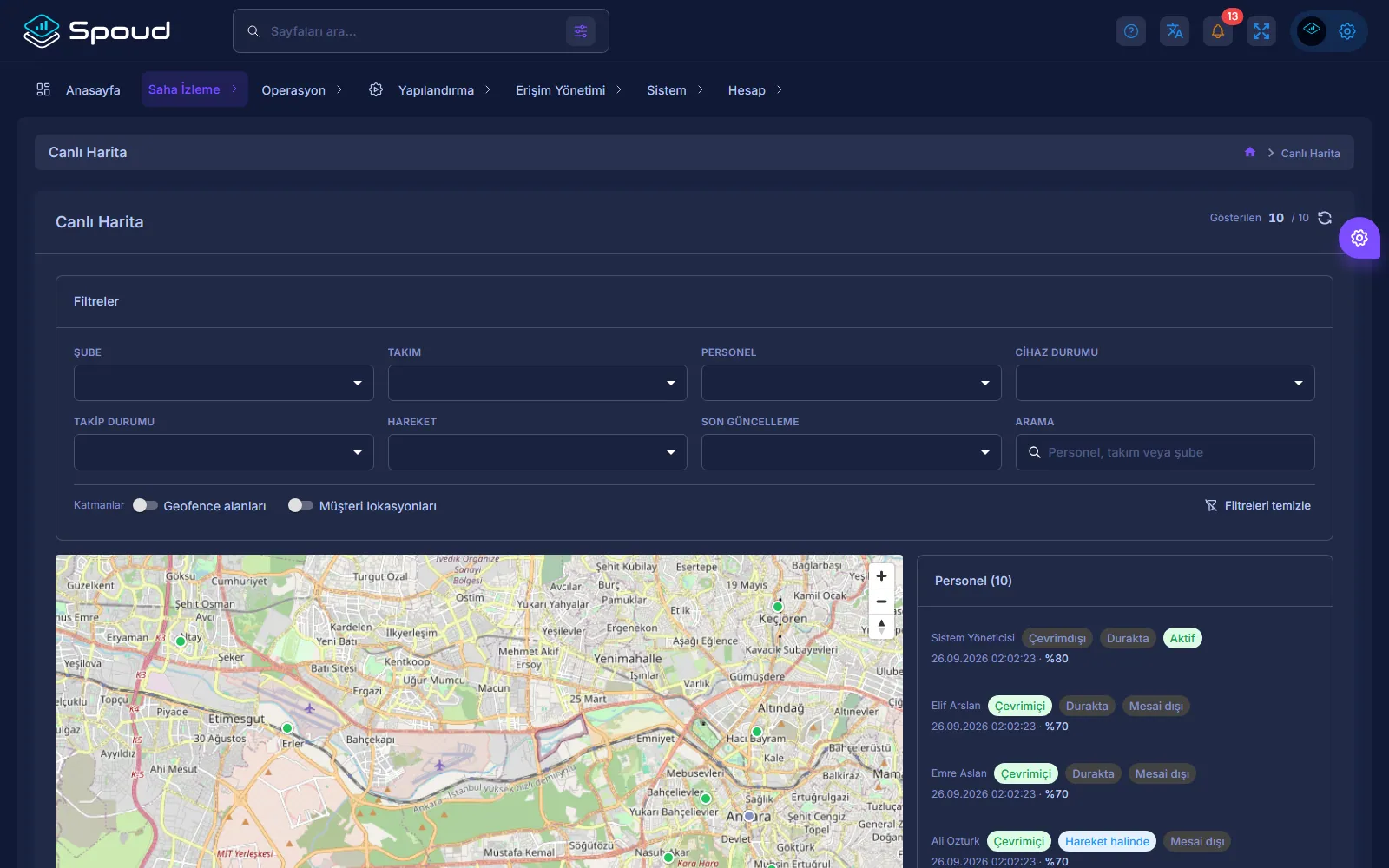Open the Saha İzleme menu
This screenshot has height=868, width=1389.
click(194, 89)
